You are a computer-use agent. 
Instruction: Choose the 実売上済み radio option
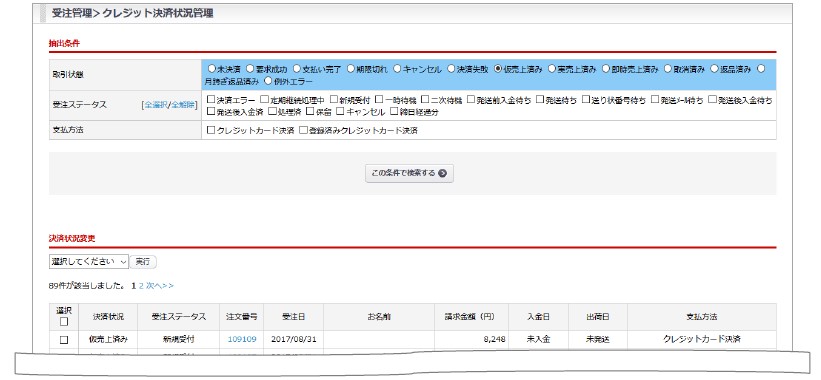[552, 69]
